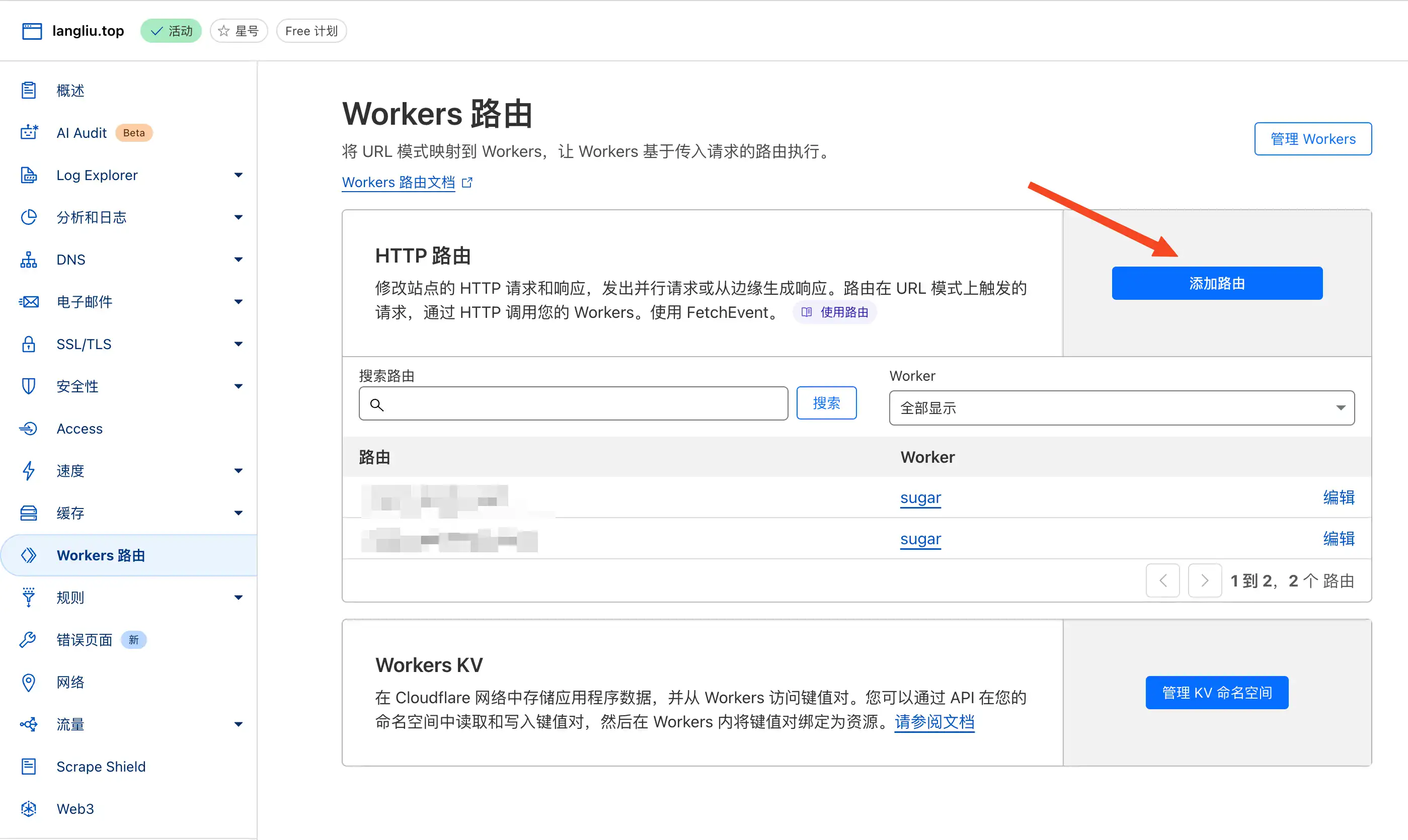1408x840 pixels.
Task: Open the SSL/TLS padlock icon
Action: (28, 344)
